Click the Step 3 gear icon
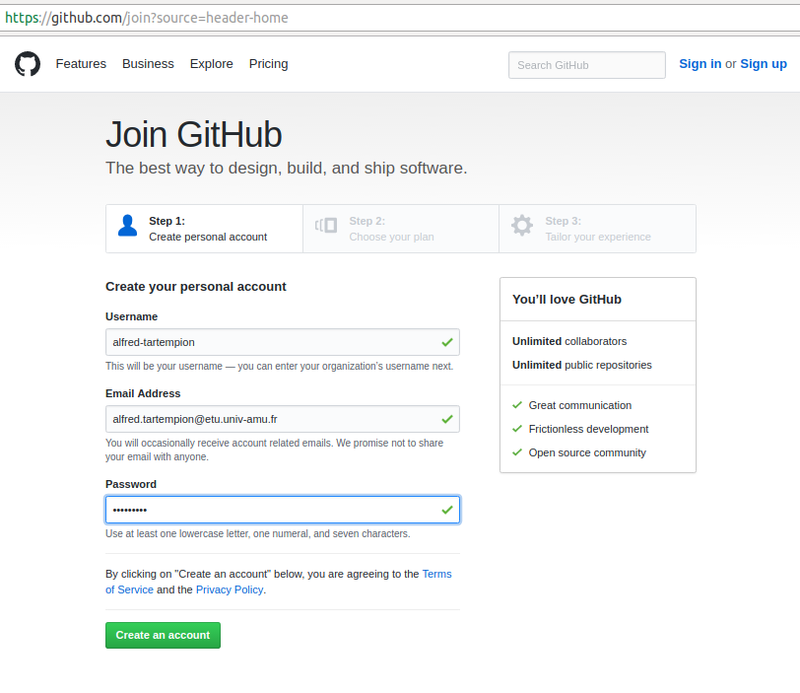Screen dimensions: 800x693 (522, 225)
